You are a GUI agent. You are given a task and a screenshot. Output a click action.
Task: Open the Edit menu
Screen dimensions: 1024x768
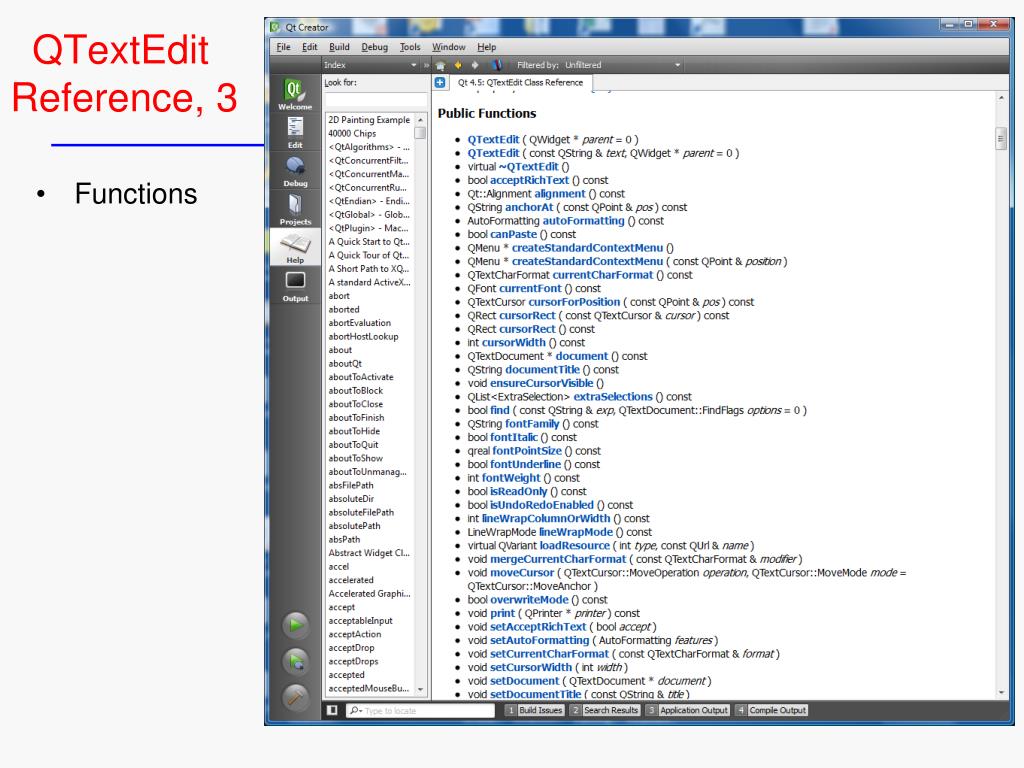[310, 47]
